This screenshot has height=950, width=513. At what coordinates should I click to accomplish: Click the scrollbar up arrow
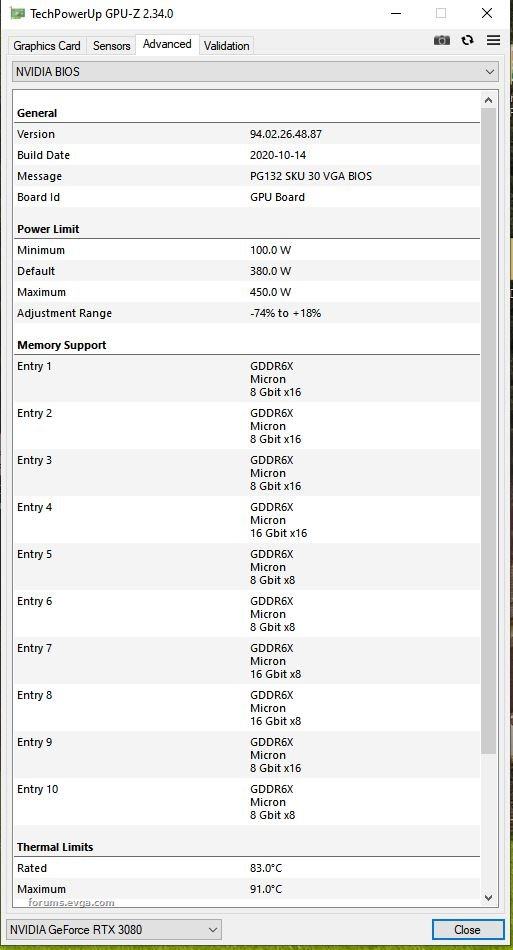489,101
